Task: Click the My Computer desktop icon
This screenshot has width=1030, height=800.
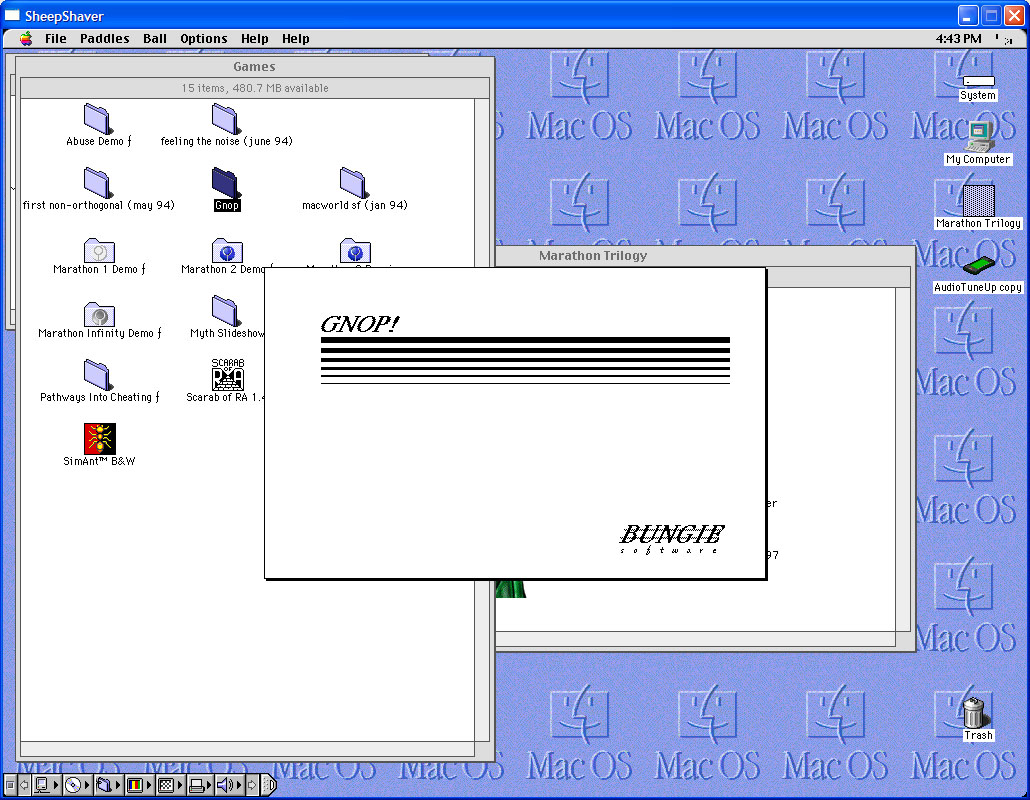Action: pyautogui.click(x=977, y=135)
